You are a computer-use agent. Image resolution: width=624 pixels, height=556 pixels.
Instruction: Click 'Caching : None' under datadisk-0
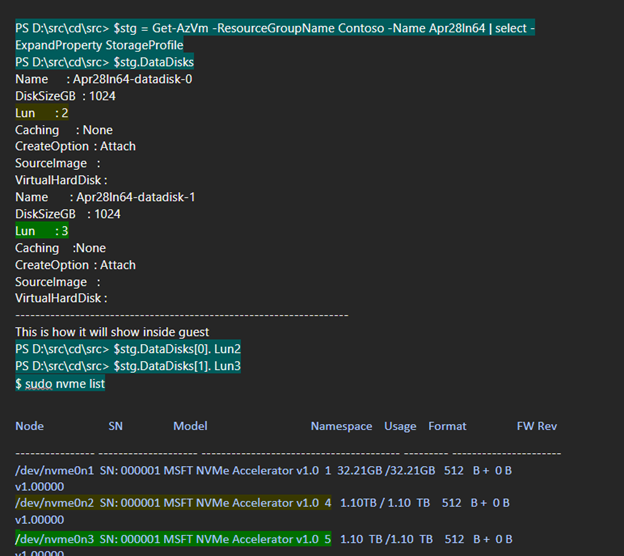64,130
